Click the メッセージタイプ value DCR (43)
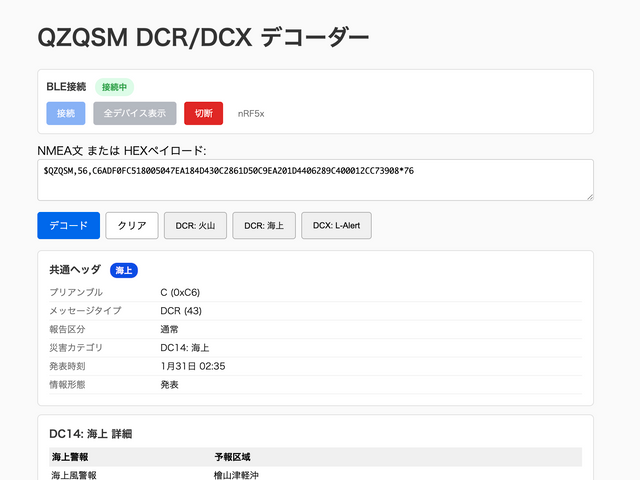Image resolution: width=640 pixels, height=480 pixels. (182, 311)
